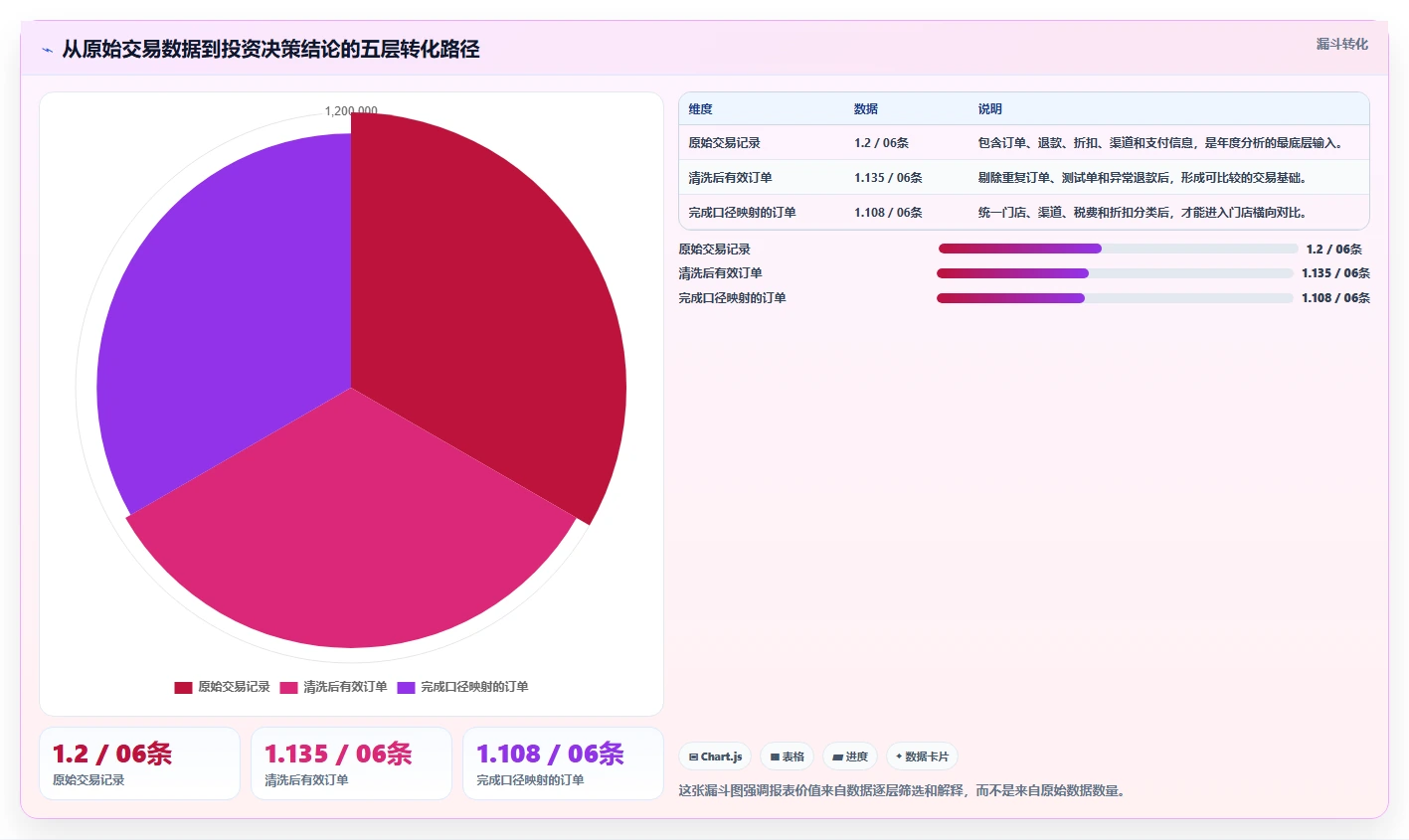Screen dimensions: 1409x840
Task: Click table cell 1.2 / 06条
Action: click(881, 143)
